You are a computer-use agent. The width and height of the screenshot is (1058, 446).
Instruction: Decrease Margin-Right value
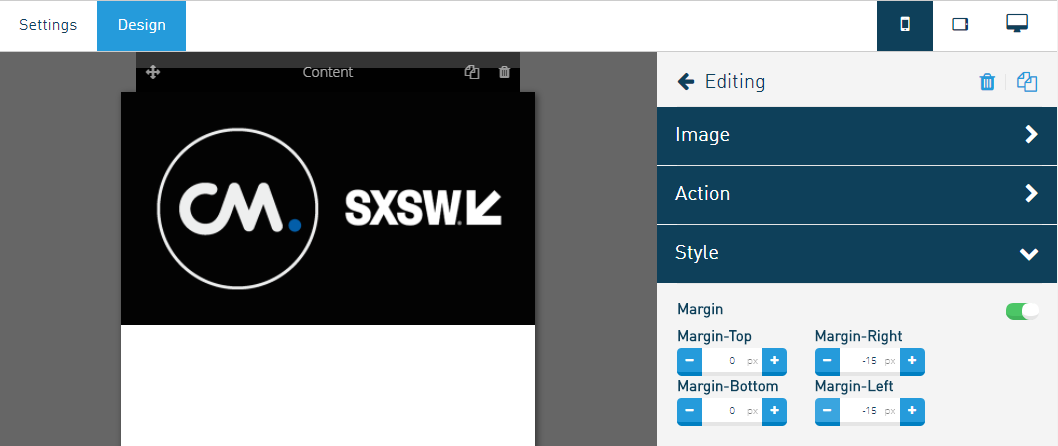point(827,361)
